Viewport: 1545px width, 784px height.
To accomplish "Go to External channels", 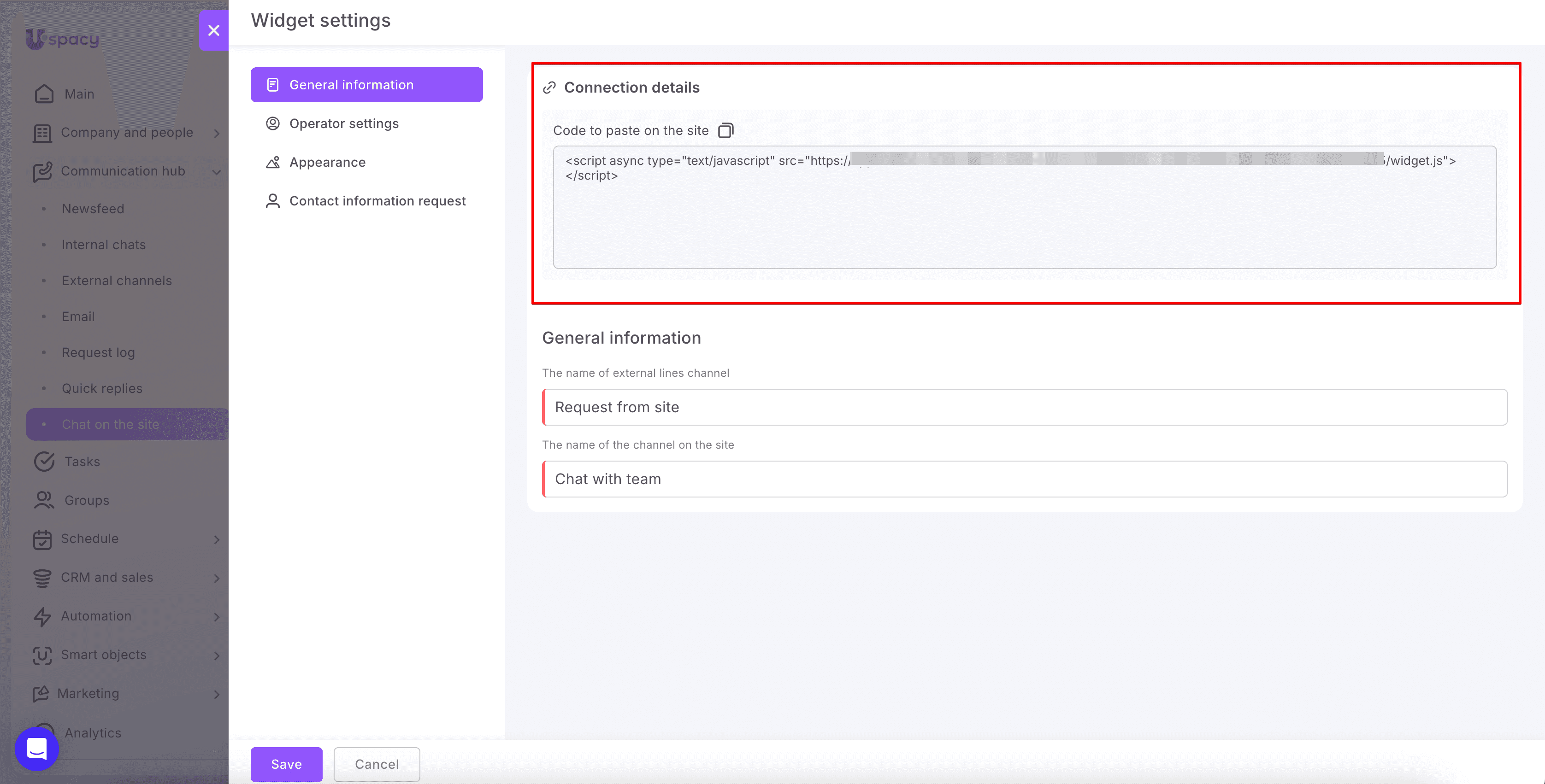I will click(117, 281).
